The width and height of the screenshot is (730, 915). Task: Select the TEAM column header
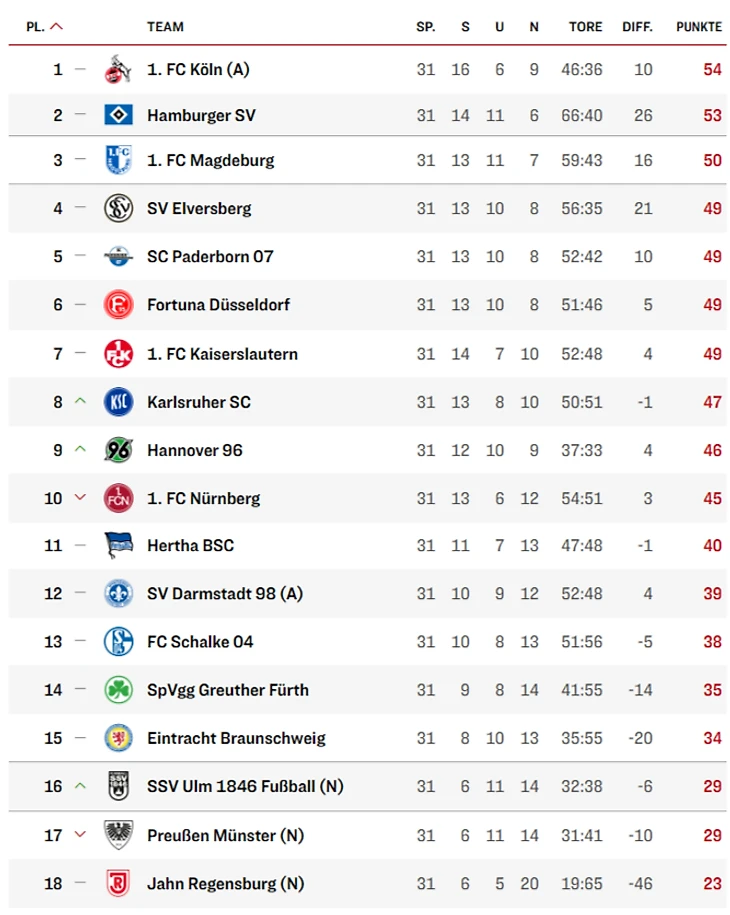165,27
